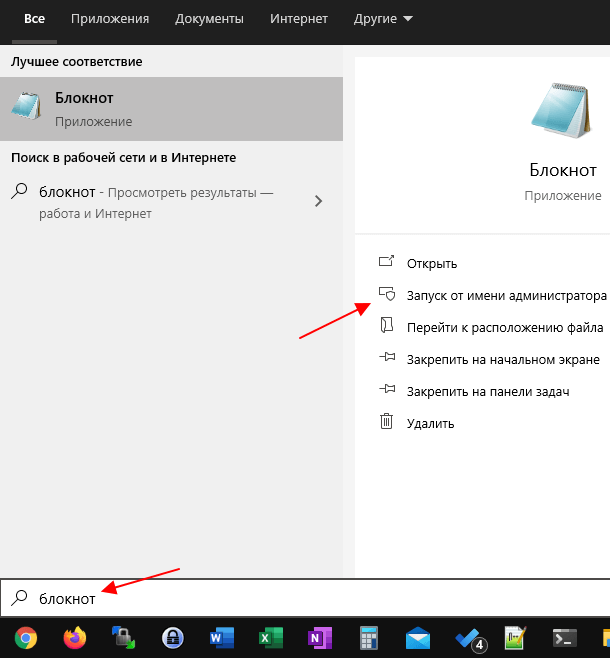This screenshot has height=658, width=610.
Task: Expand the web result arrow chevron
Action: tap(318, 201)
